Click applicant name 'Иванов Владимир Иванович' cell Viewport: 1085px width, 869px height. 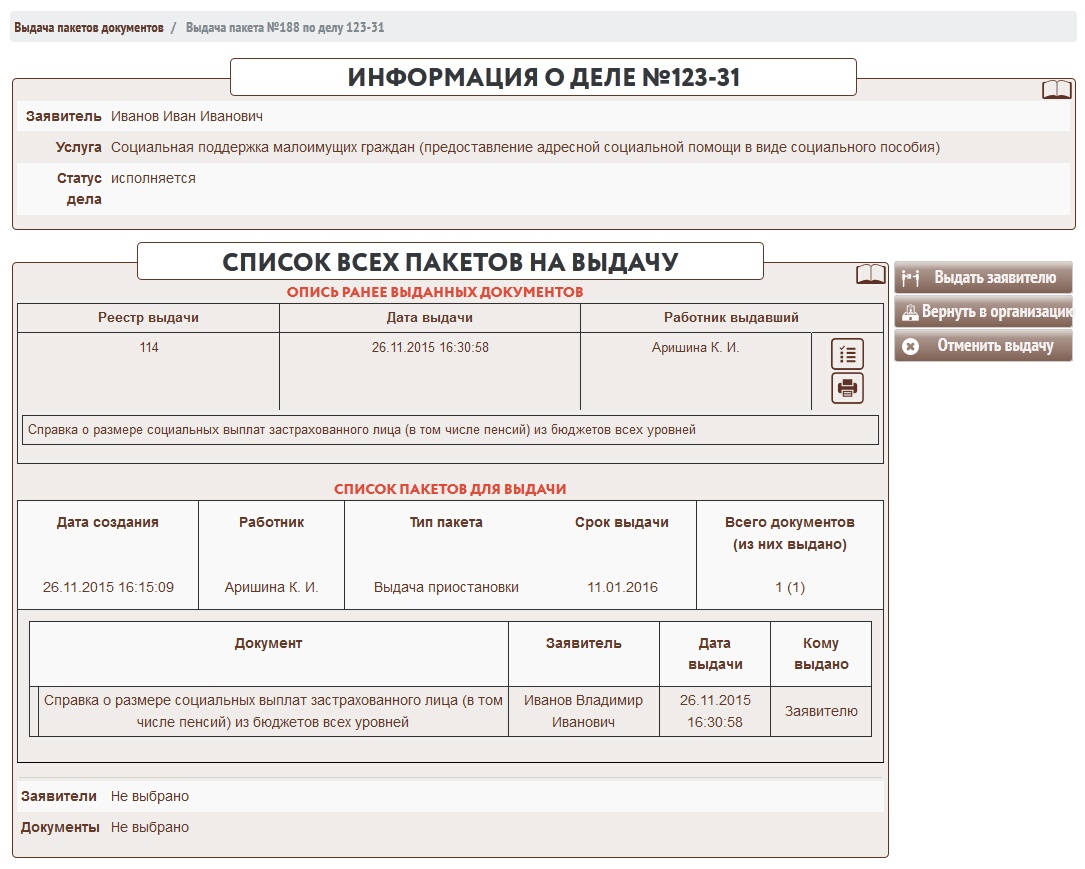[x=583, y=711]
